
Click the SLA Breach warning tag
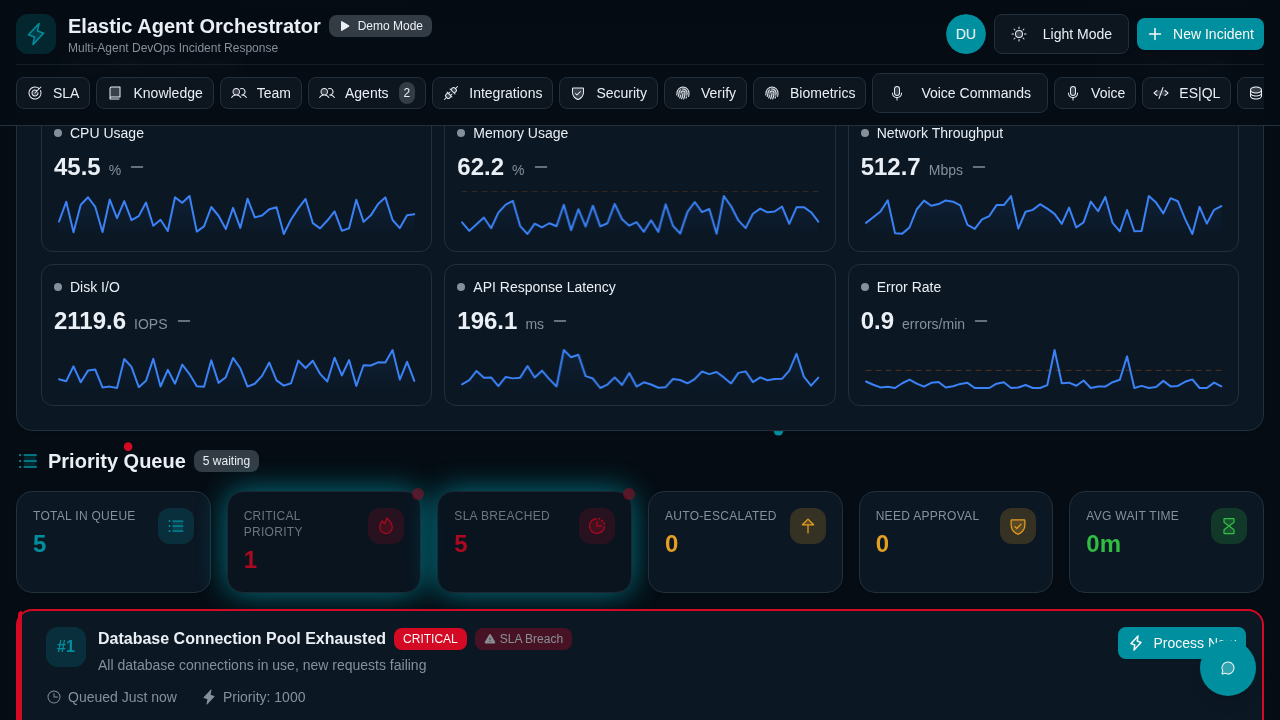(523, 639)
